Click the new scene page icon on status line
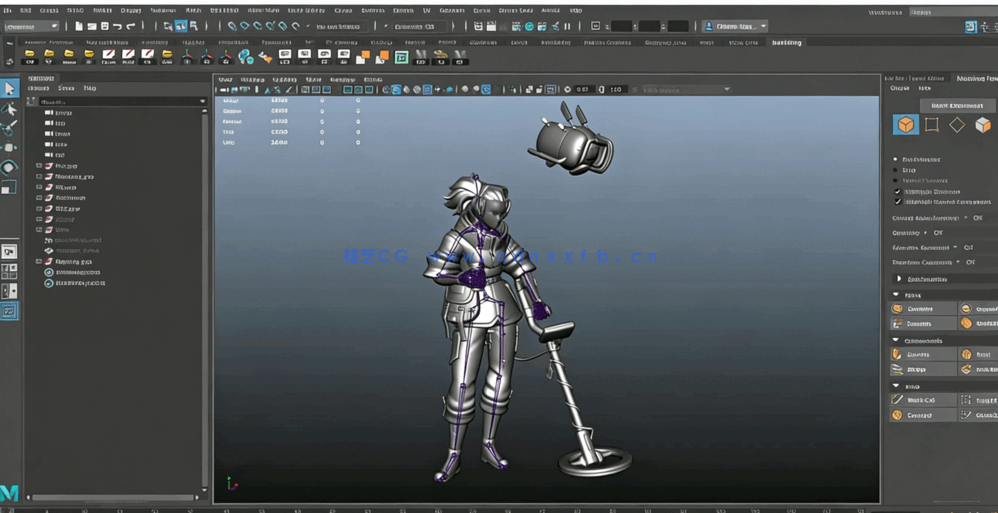The image size is (998, 513). coord(79,26)
